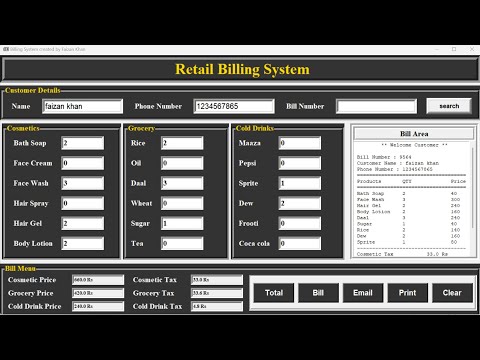Select the Face Cream quantity box

tap(83, 163)
